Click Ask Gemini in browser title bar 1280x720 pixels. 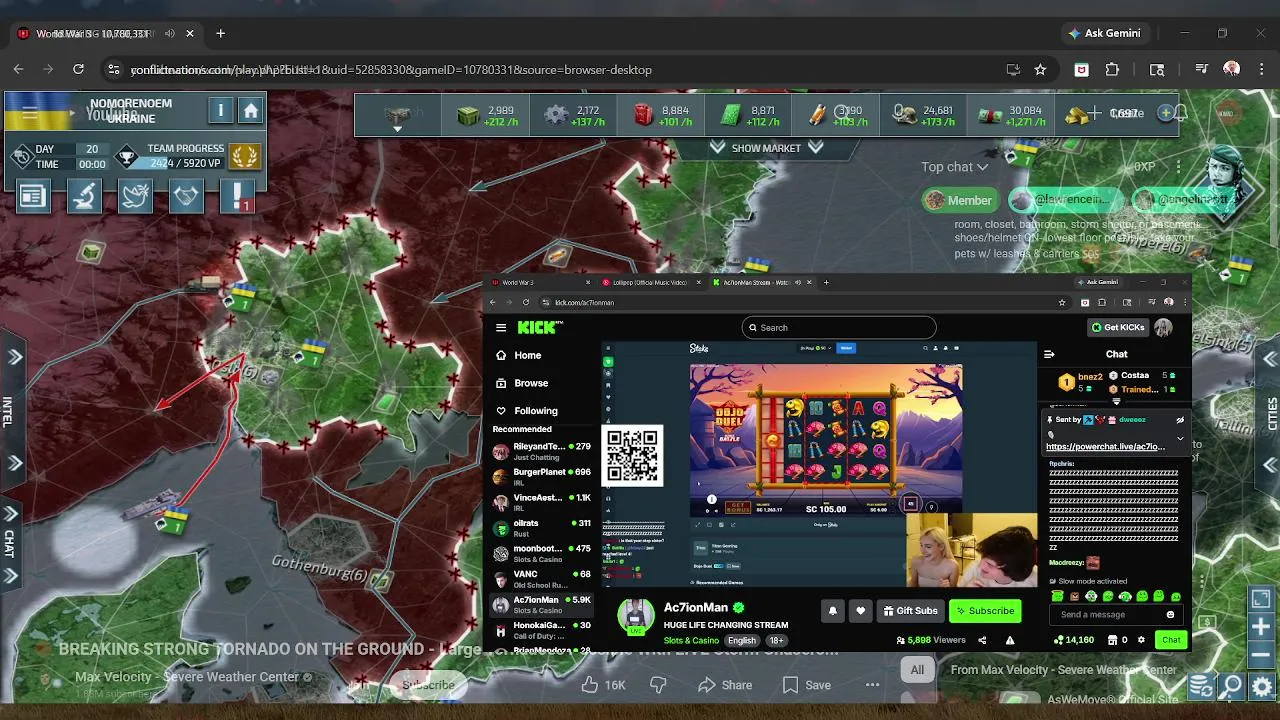pos(1104,33)
